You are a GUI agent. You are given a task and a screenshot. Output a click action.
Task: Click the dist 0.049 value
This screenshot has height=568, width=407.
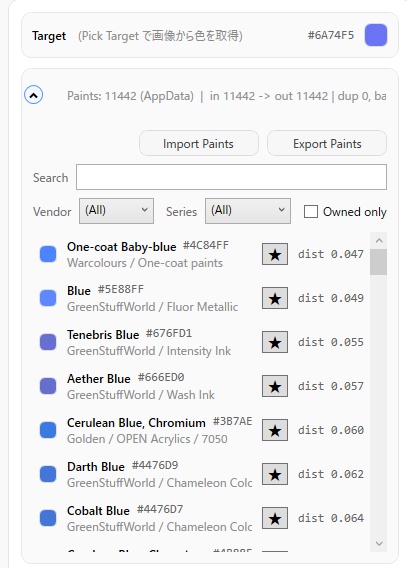[x=331, y=298]
